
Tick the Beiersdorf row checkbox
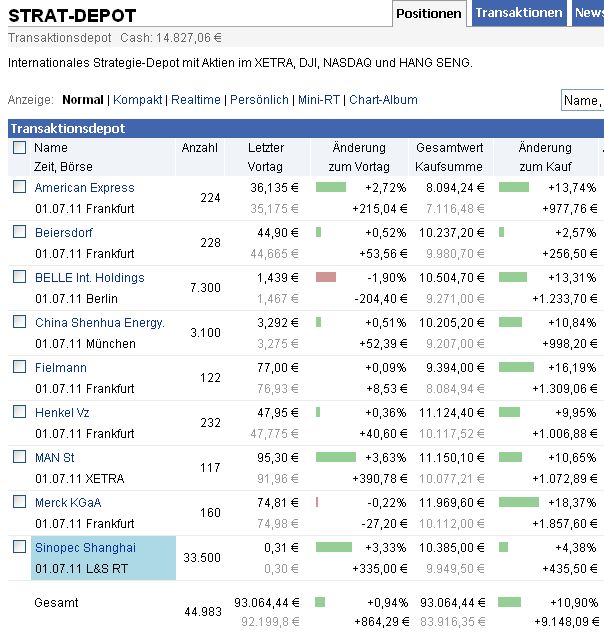tap(19, 232)
